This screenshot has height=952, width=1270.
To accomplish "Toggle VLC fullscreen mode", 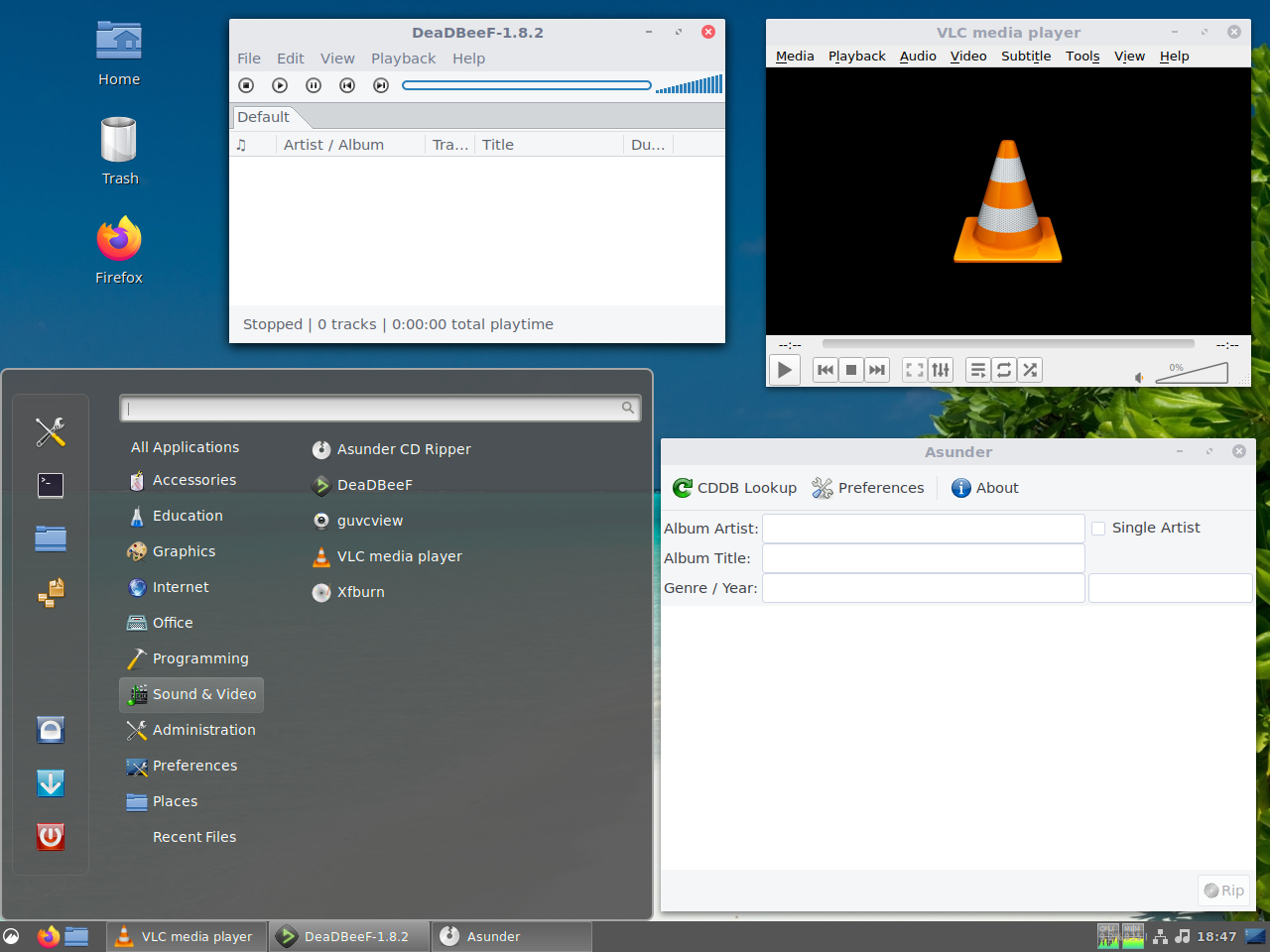I will 915,370.
